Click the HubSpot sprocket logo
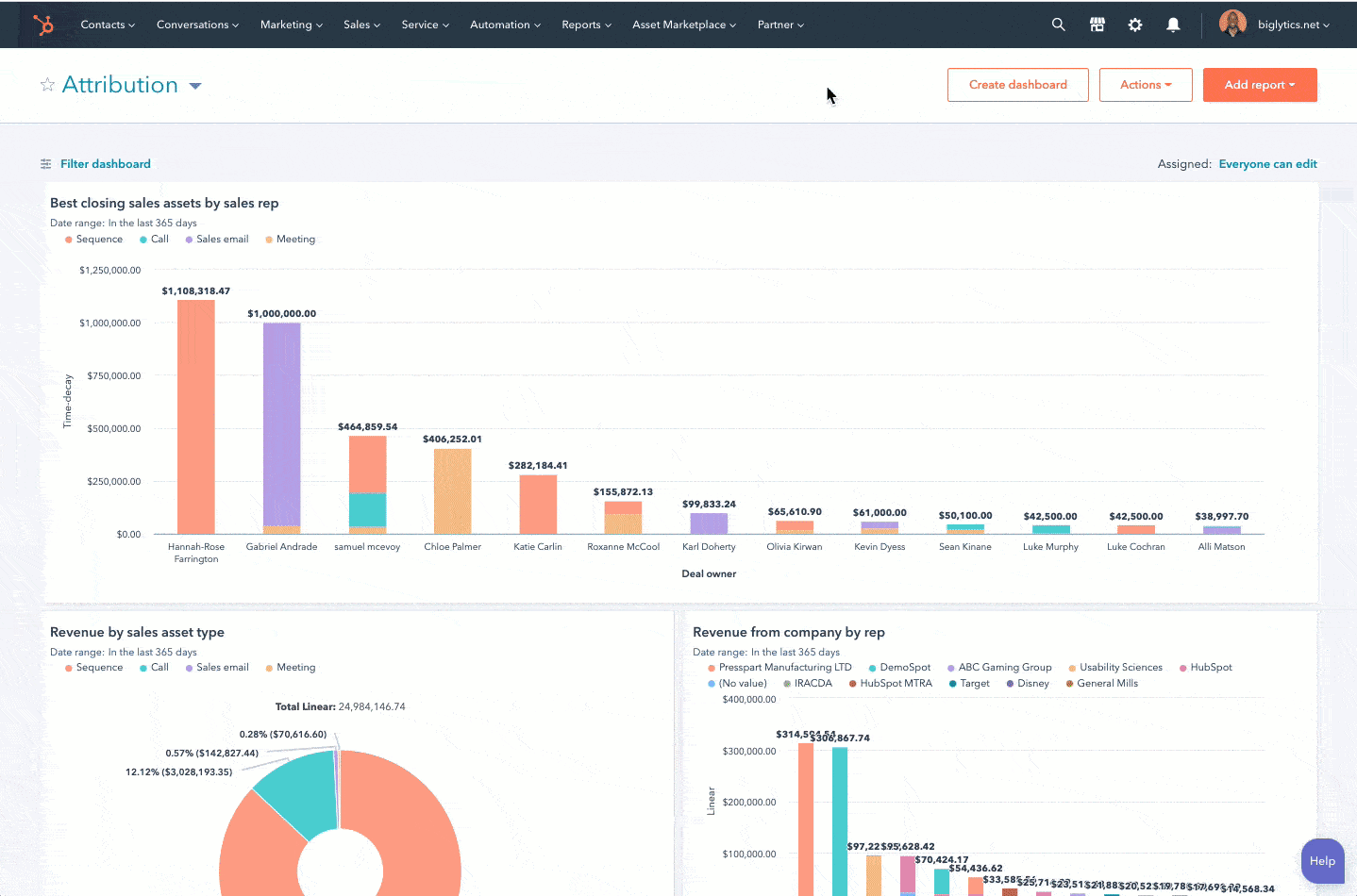Screen dimensions: 1357x896 click(43, 25)
